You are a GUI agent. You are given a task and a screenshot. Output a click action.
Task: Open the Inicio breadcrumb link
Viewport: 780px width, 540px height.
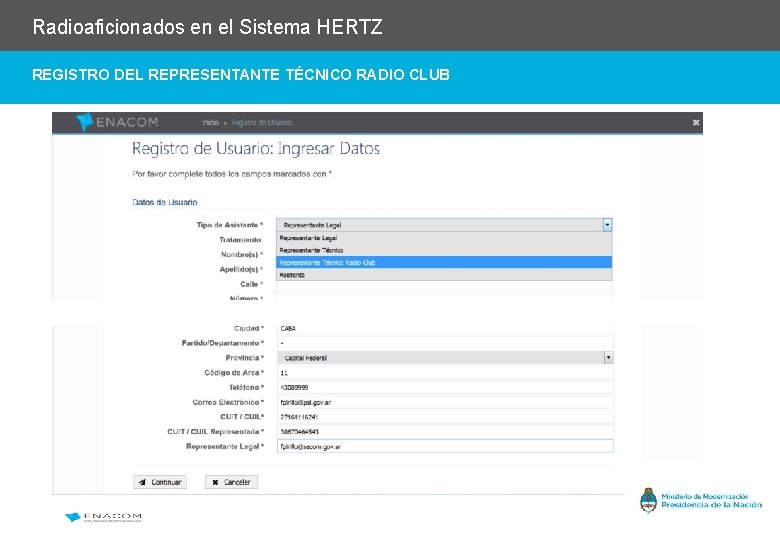[x=210, y=122]
